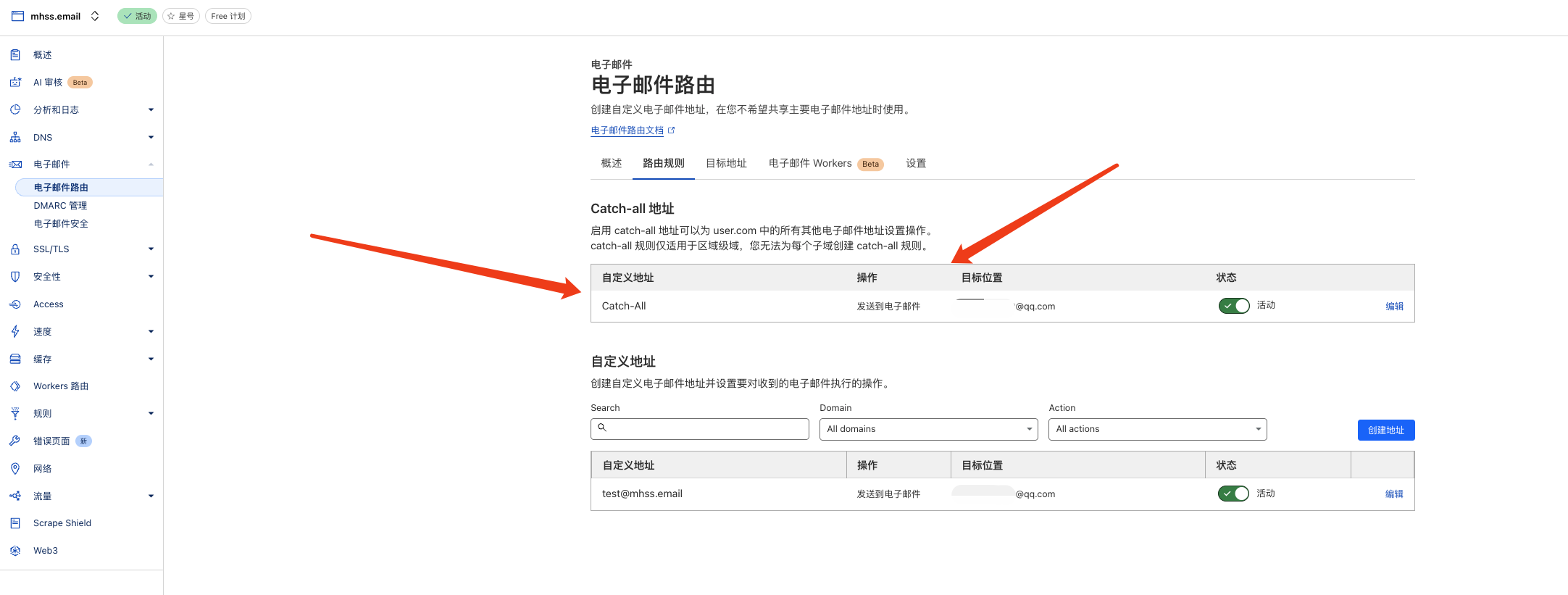This screenshot has height=595, width=1568.
Task: Open the All domains dropdown
Action: [929, 429]
